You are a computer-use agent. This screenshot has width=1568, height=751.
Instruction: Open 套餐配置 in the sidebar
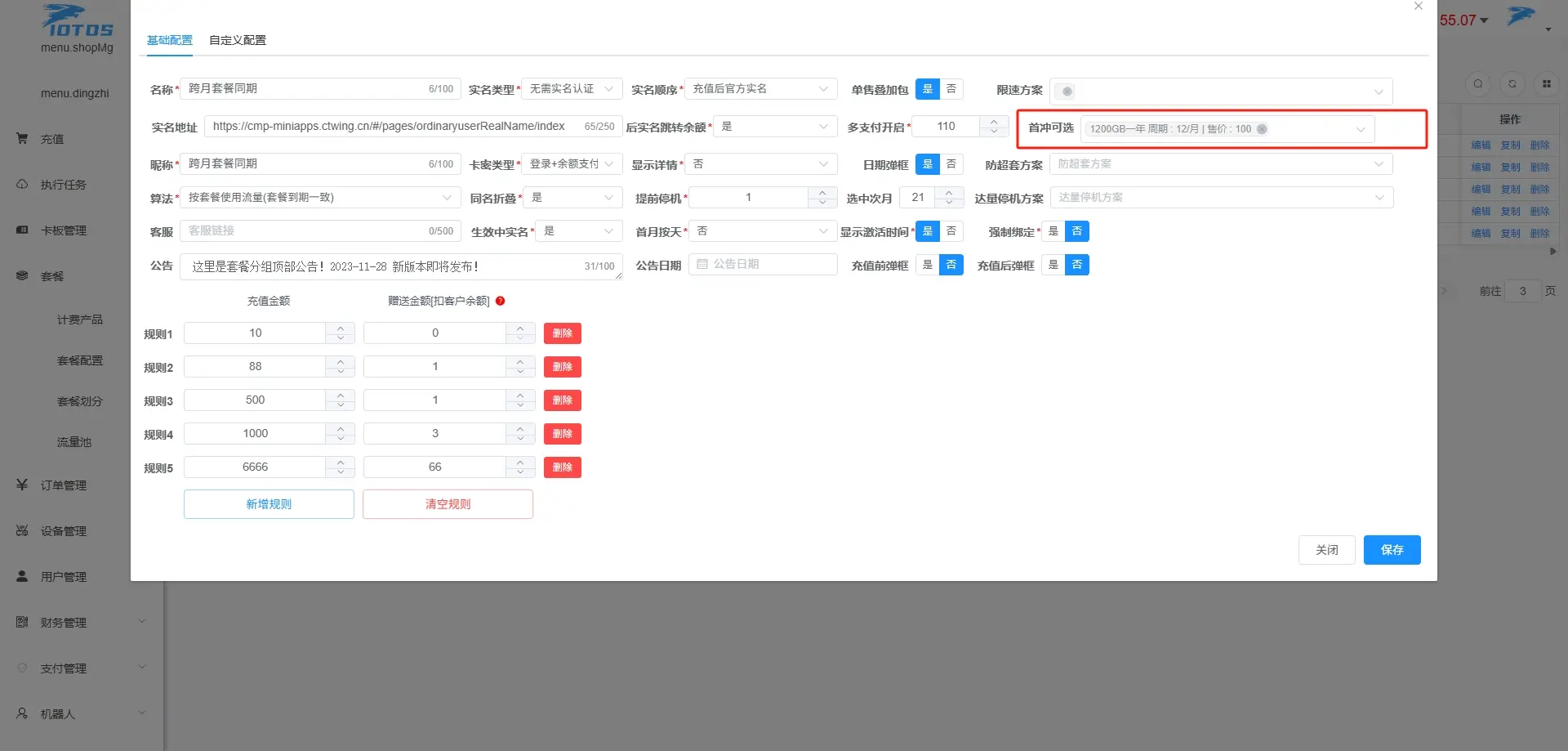pyautogui.click(x=80, y=360)
